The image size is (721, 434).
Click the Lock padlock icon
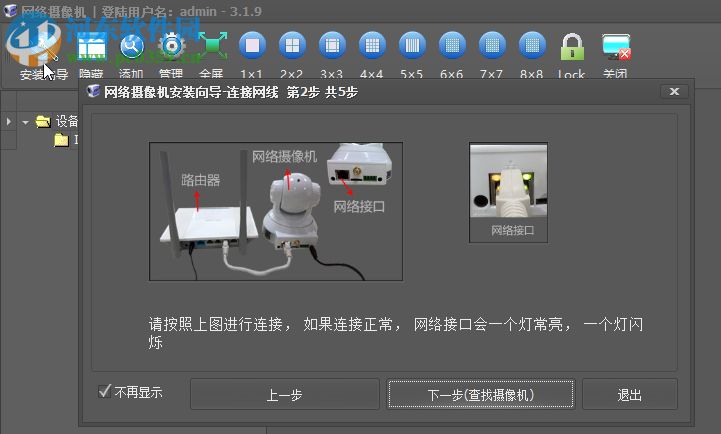[x=572, y=47]
